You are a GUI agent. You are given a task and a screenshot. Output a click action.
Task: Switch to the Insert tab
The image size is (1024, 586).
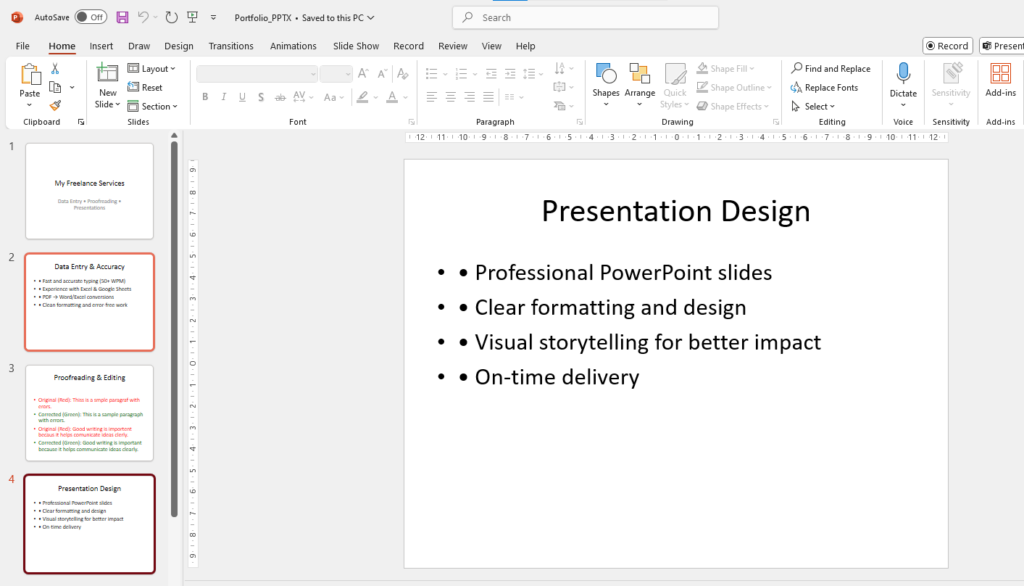[x=101, y=46]
